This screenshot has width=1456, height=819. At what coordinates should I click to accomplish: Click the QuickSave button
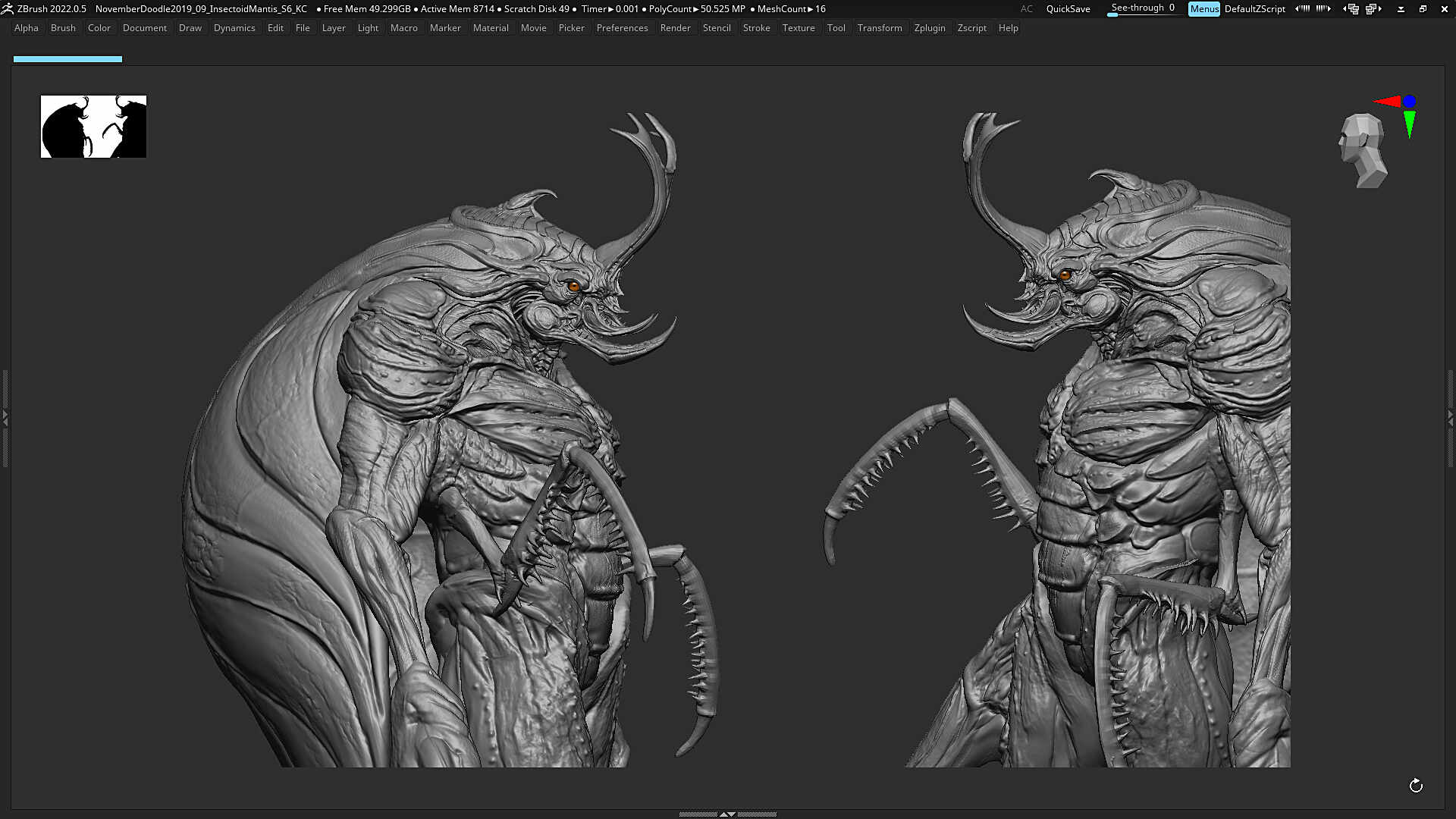[x=1068, y=9]
